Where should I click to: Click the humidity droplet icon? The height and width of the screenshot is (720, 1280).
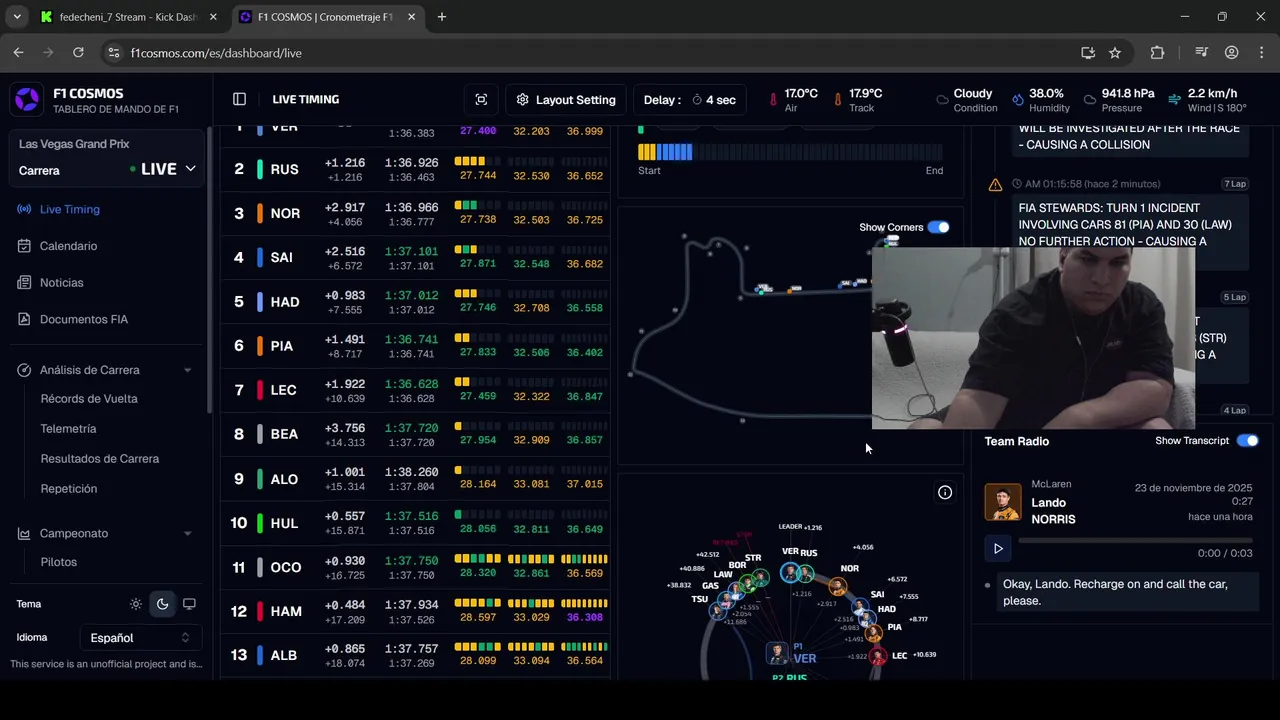(1017, 100)
